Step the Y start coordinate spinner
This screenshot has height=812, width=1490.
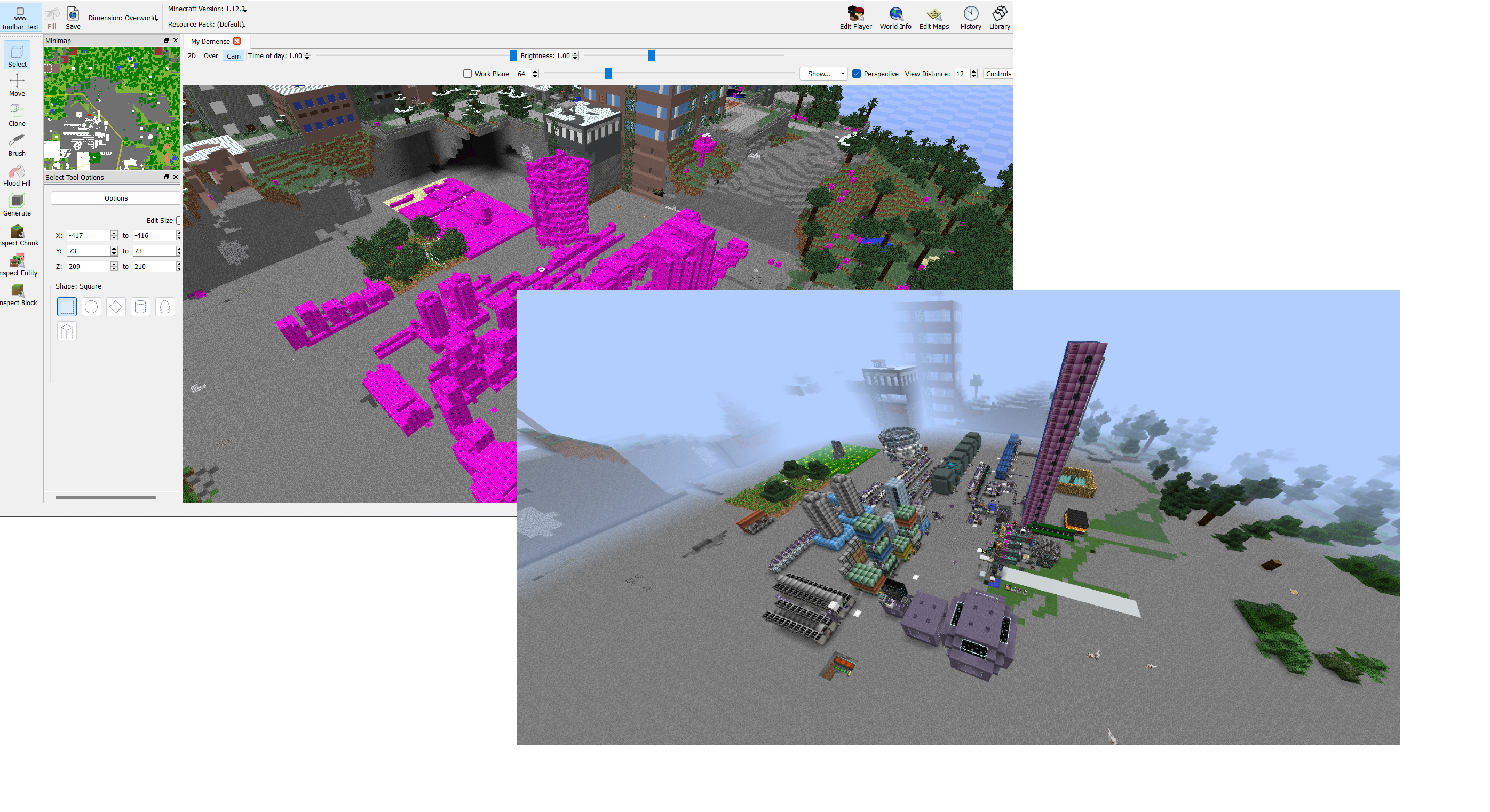114,251
